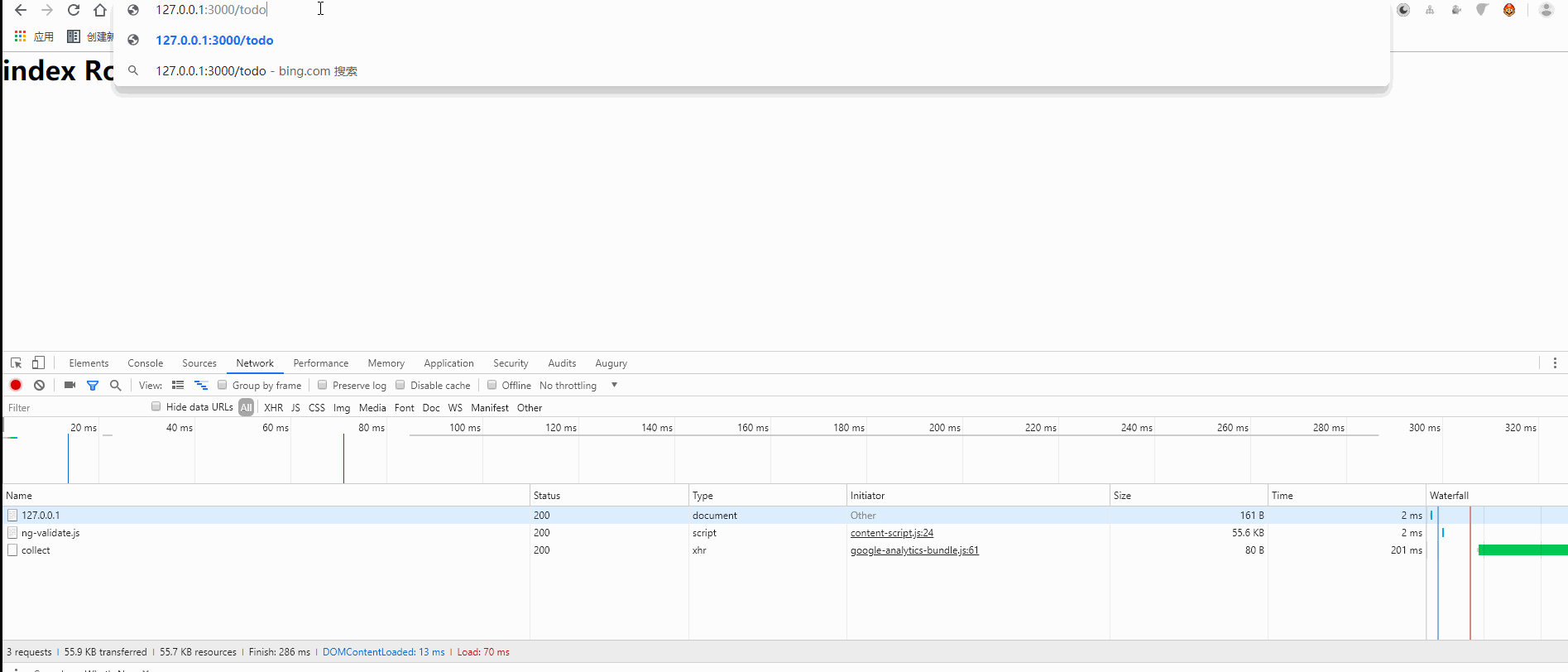Tick the Offline checkbox

pyautogui.click(x=491, y=385)
